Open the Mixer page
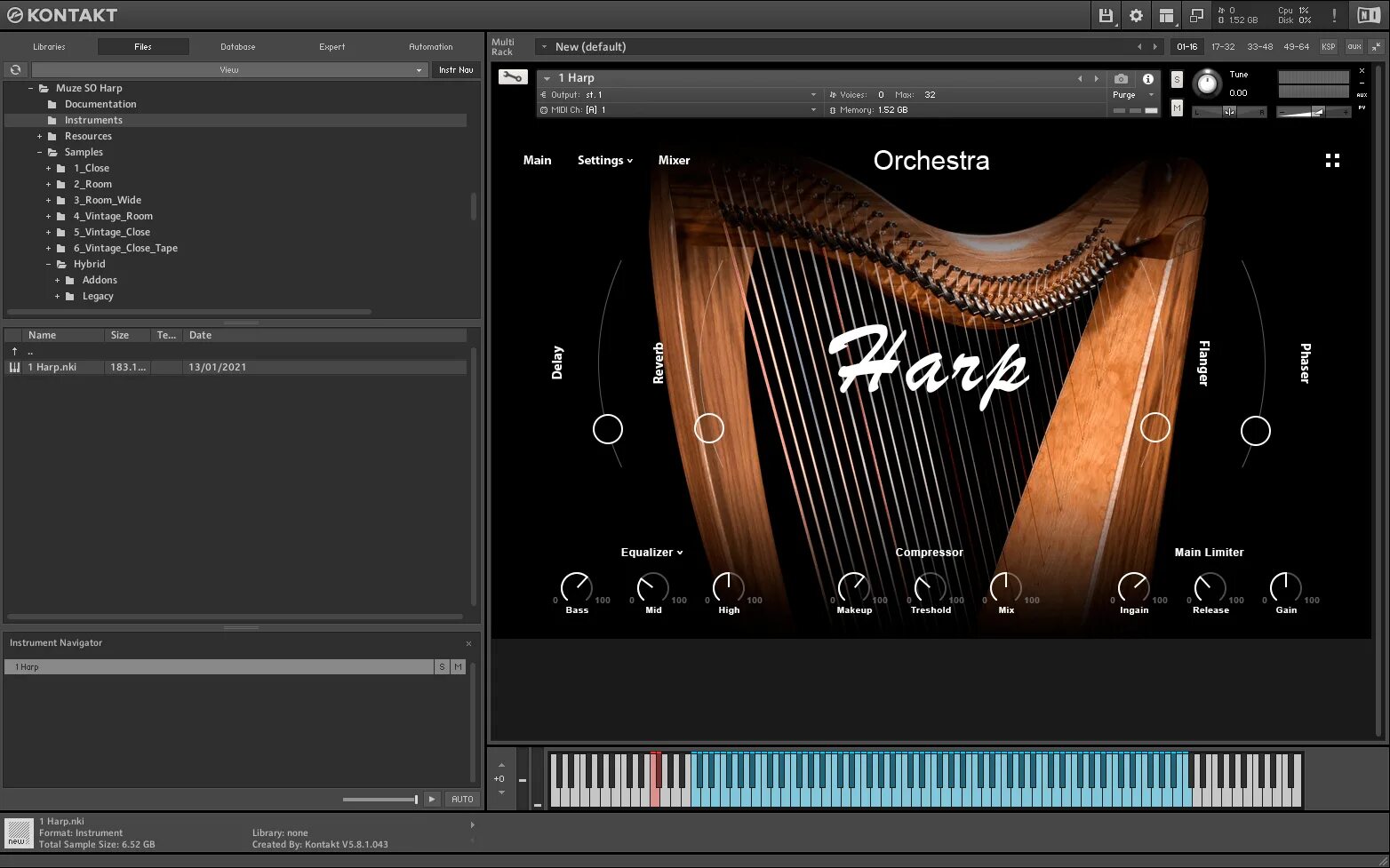Screen dimensions: 1390x868 (x=674, y=161)
